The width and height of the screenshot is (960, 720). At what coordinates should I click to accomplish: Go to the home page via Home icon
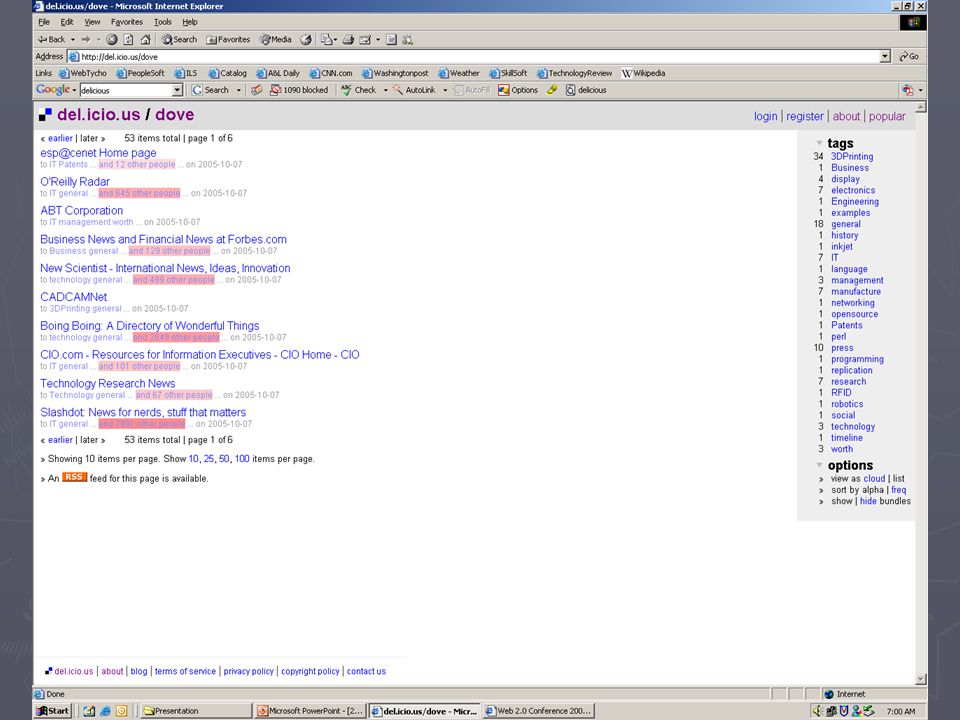(x=146, y=39)
